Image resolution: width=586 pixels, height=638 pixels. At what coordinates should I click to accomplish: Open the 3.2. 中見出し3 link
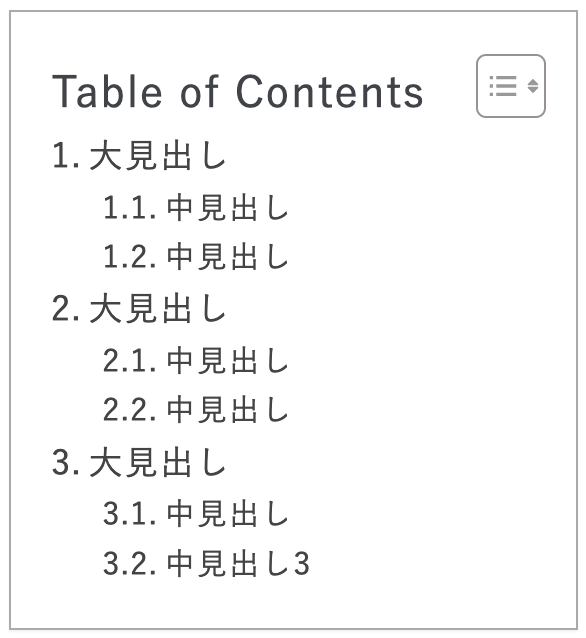point(206,563)
